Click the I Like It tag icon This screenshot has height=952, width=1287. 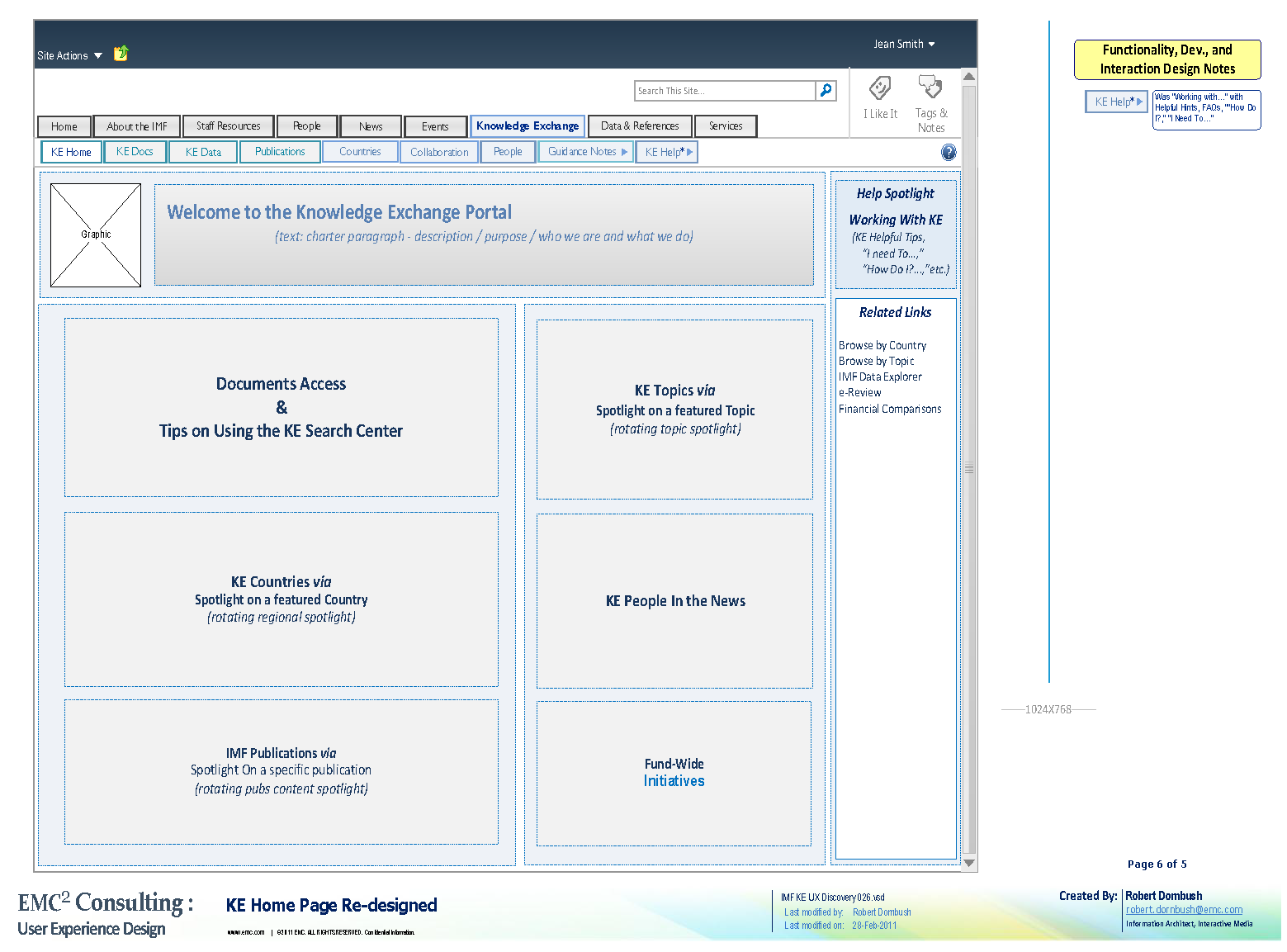(x=880, y=88)
